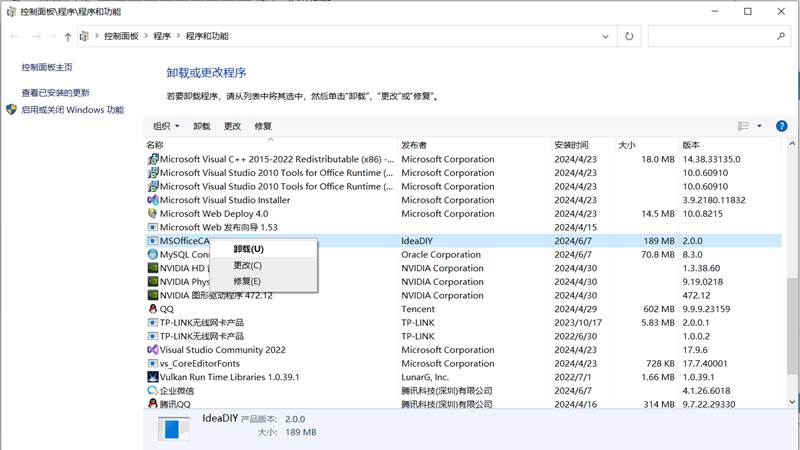Click the Forward navigation arrow
Screen dimensions: 800x450
(36, 36)
